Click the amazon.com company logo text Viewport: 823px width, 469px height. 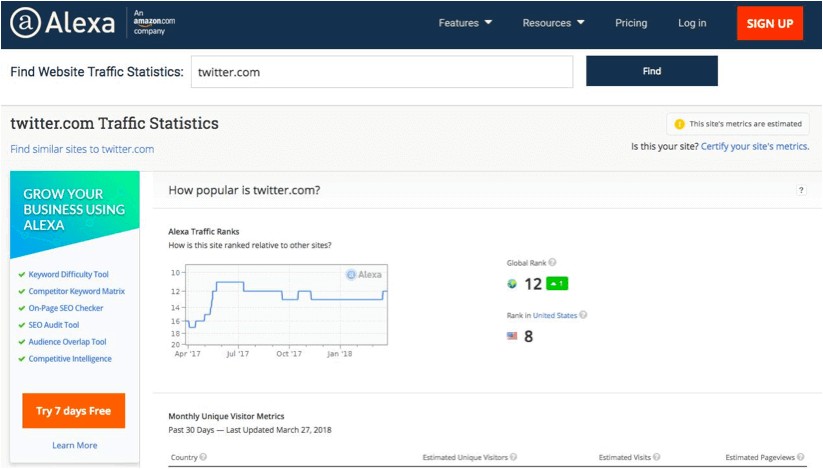pyautogui.click(x=154, y=22)
